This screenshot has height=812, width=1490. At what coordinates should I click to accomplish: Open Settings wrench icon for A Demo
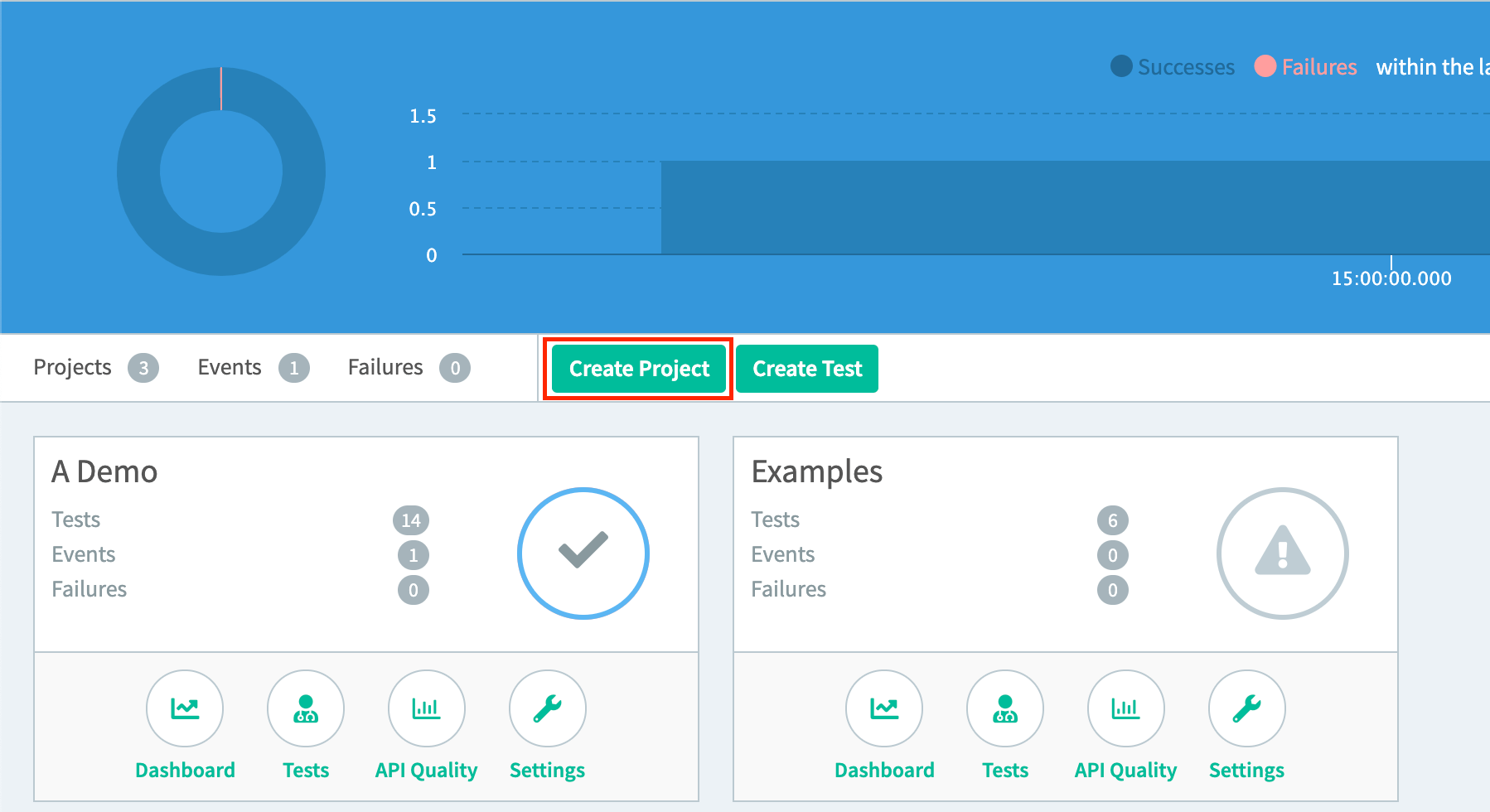(x=547, y=708)
